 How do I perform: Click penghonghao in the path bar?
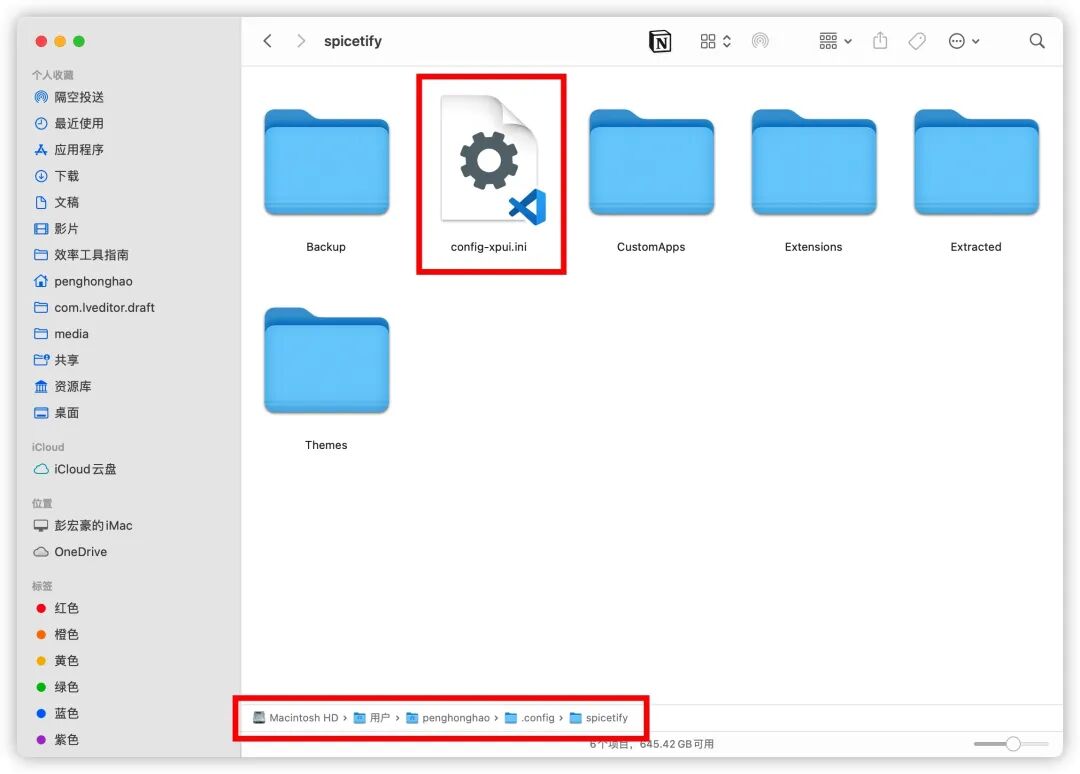pyautogui.click(x=448, y=718)
